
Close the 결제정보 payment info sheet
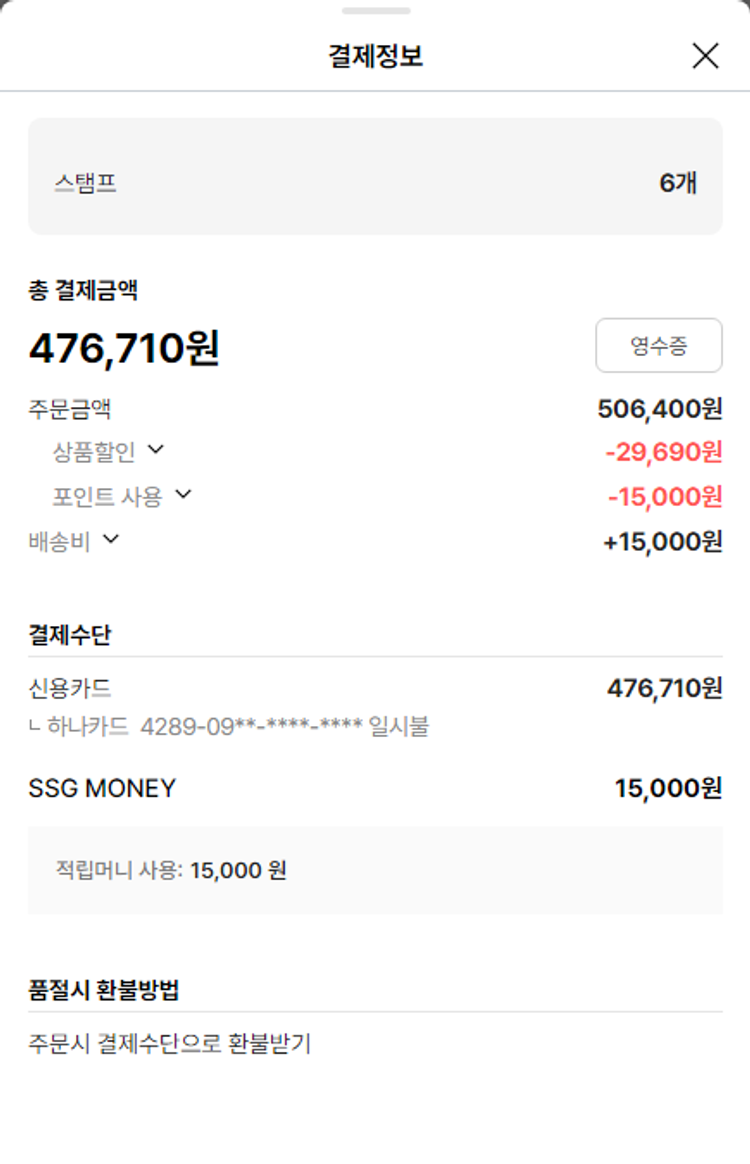click(x=705, y=56)
